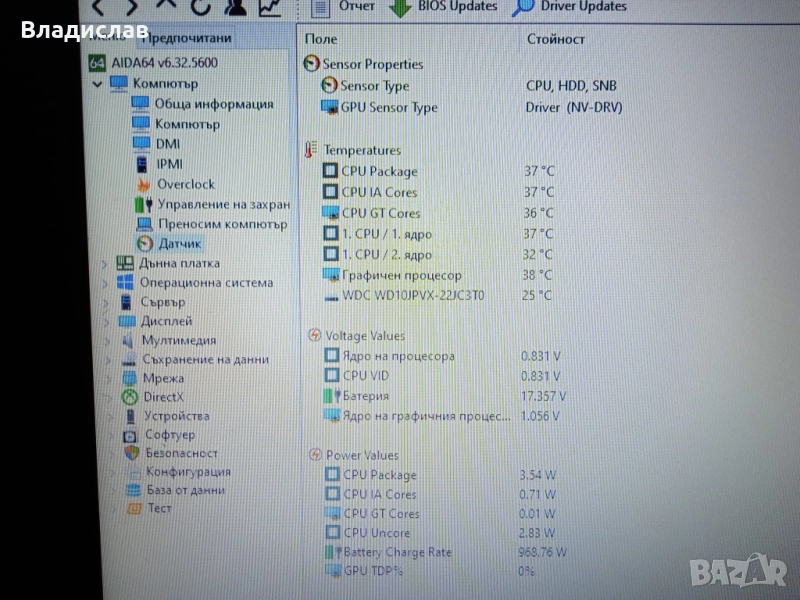
Task: Open the graph chart toolbar icon
Action: (x=270, y=8)
